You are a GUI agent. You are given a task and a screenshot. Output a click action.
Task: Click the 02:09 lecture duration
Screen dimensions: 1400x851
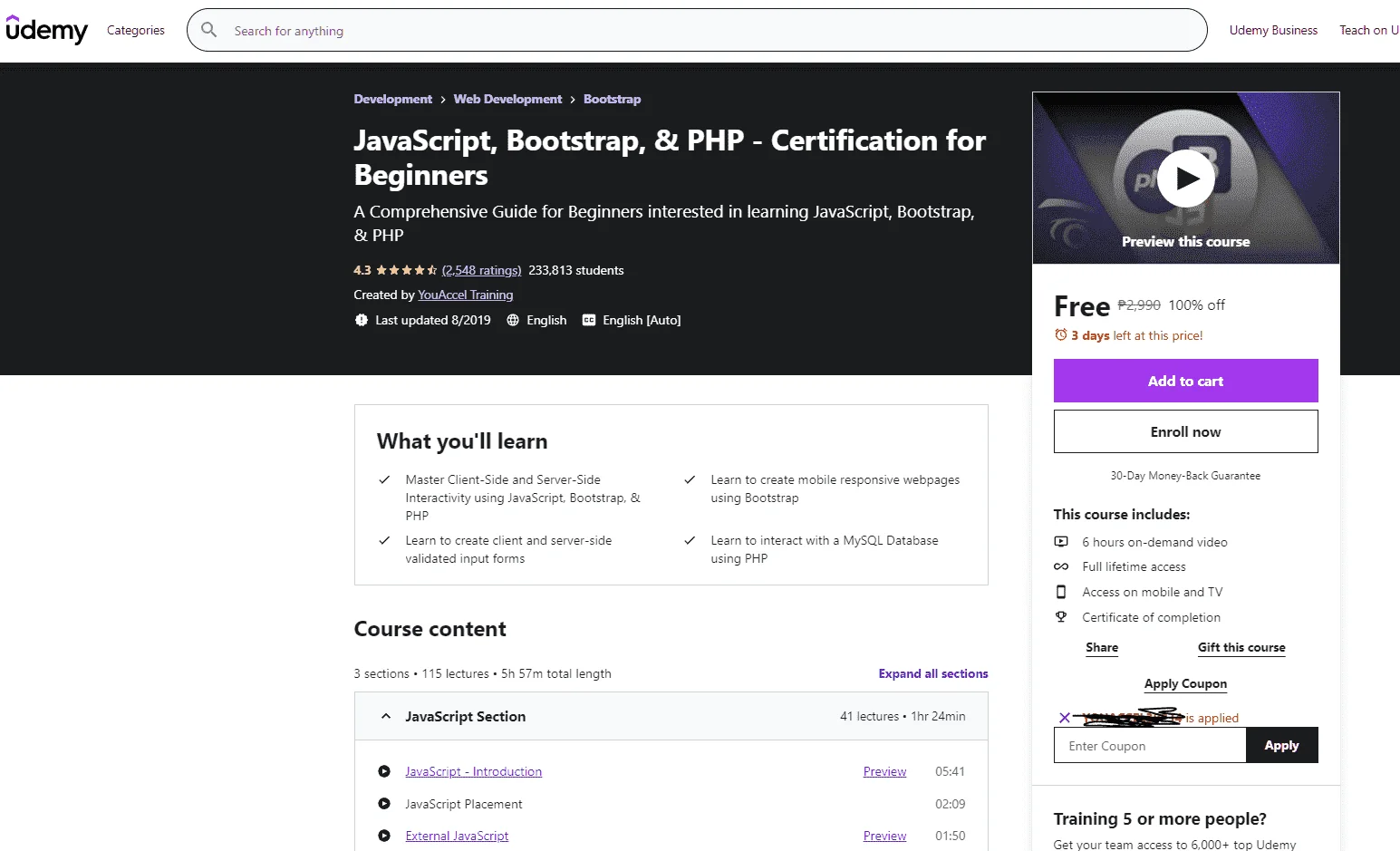[x=951, y=804]
